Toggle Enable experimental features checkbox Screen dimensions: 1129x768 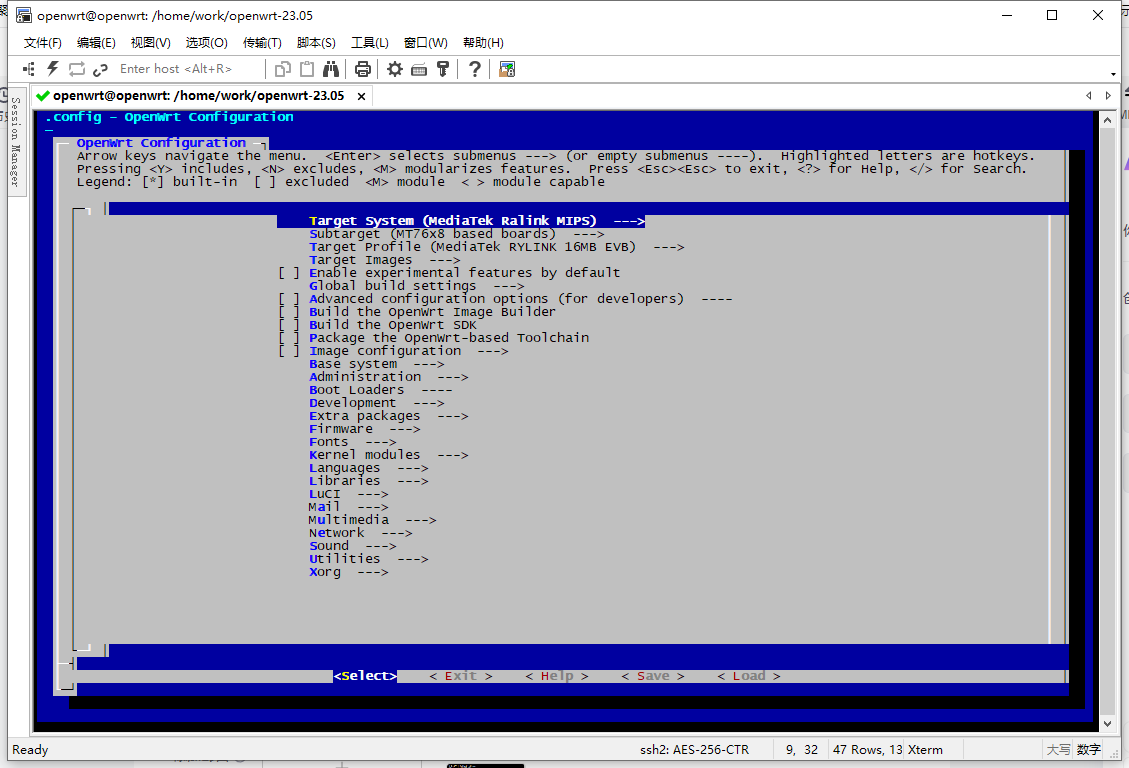pos(289,273)
